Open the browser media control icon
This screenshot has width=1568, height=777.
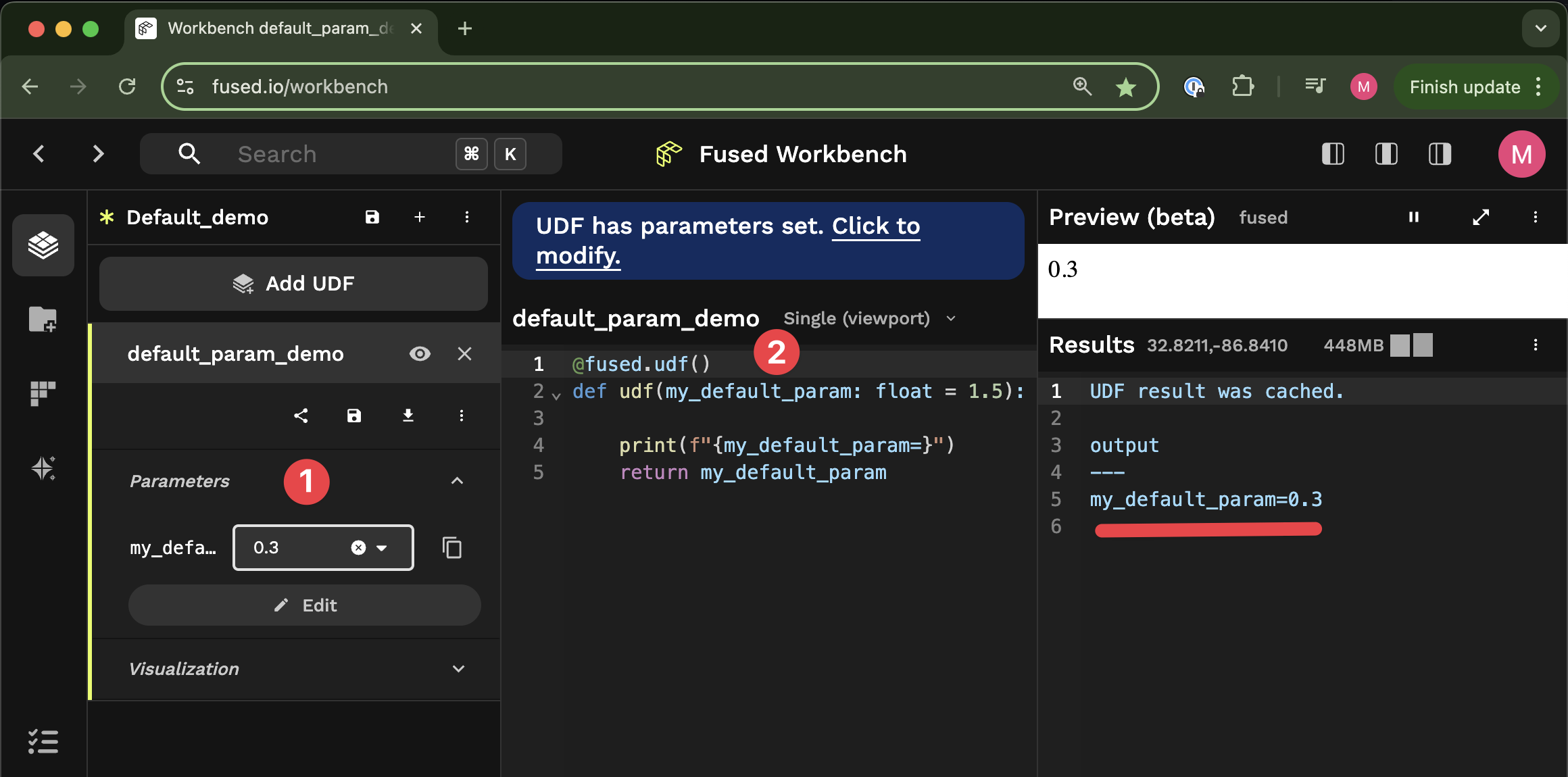click(x=1315, y=86)
